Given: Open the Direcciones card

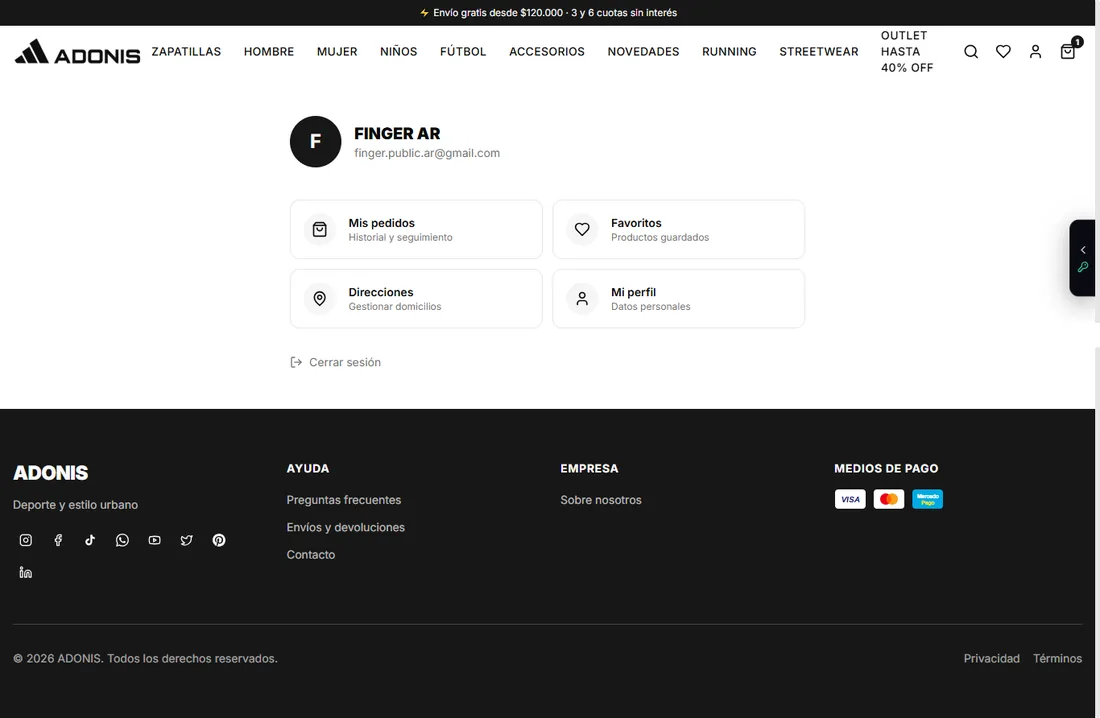Looking at the screenshot, I should [x=416, y=299].
